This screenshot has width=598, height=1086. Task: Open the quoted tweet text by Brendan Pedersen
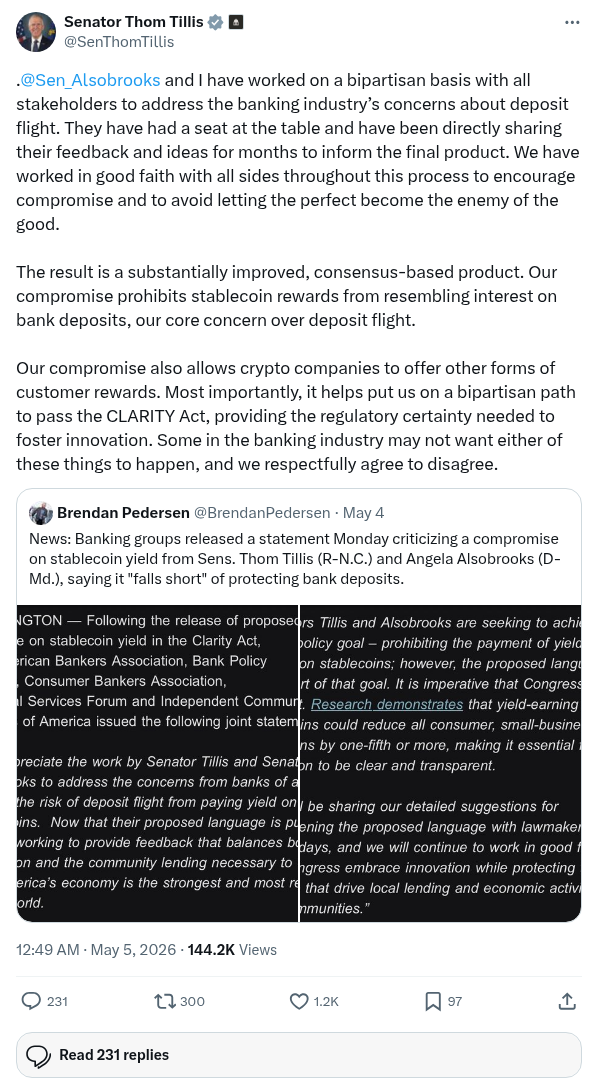[x=295, y=559]
